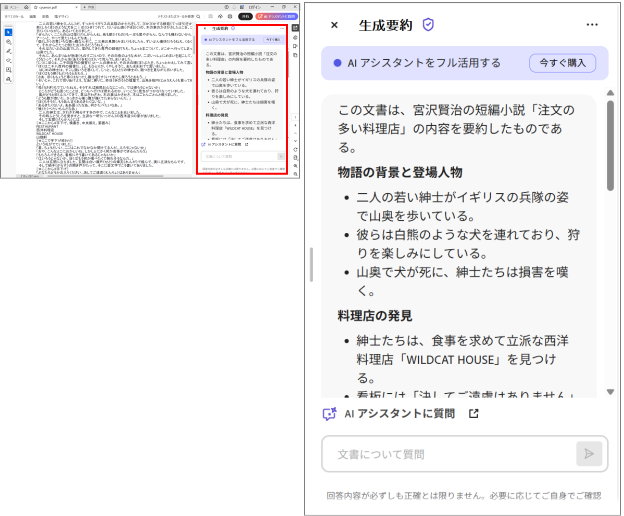Image resolution: width=624 pixels, height=516 pixels.
Task: Click the grip handle on enlarged panel's left edge
Action: [311, 265]
